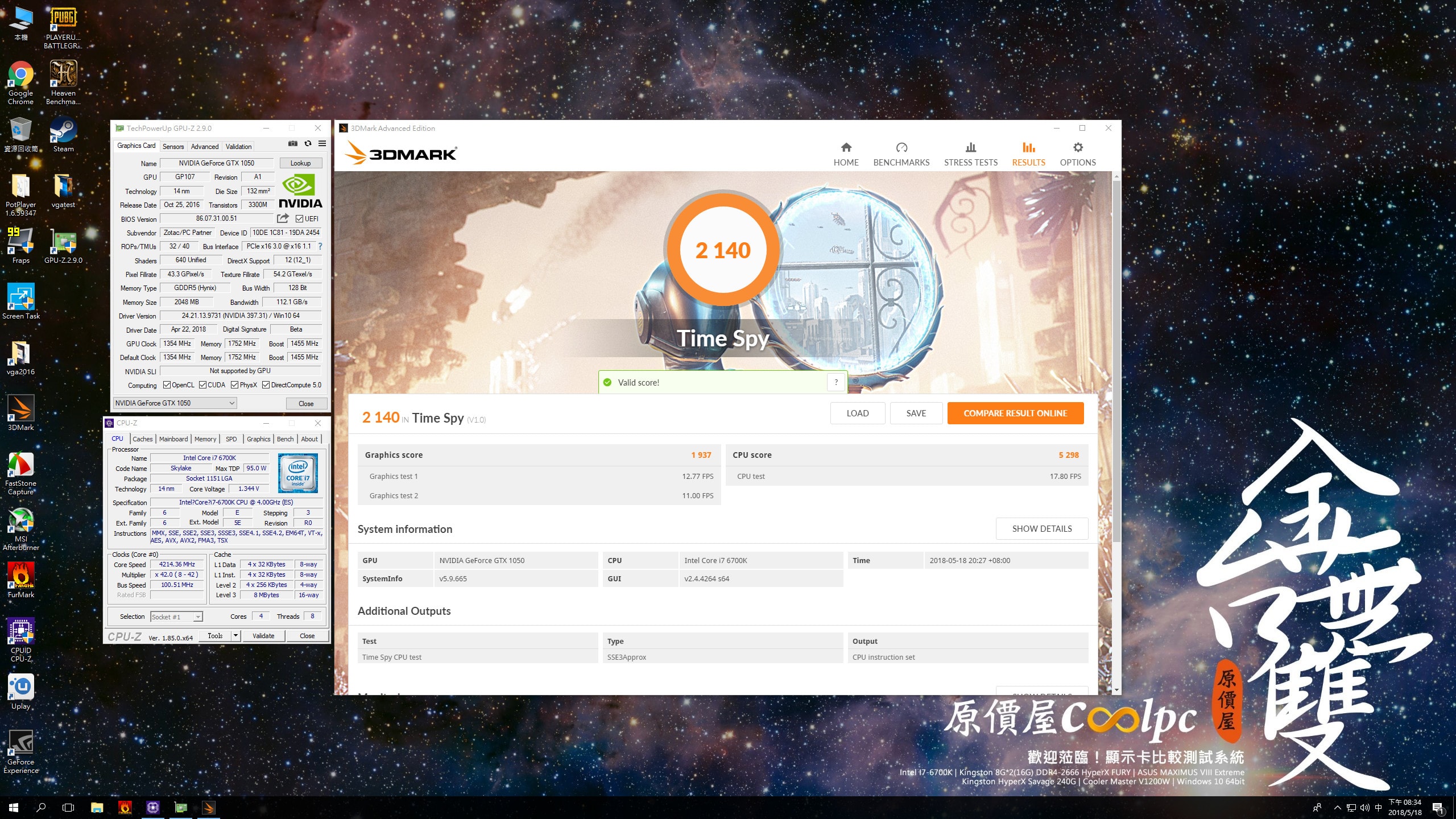
Task: Open the PotPlayer desktop shortcut
Action: pyautogui.click(x=20, y=195)
